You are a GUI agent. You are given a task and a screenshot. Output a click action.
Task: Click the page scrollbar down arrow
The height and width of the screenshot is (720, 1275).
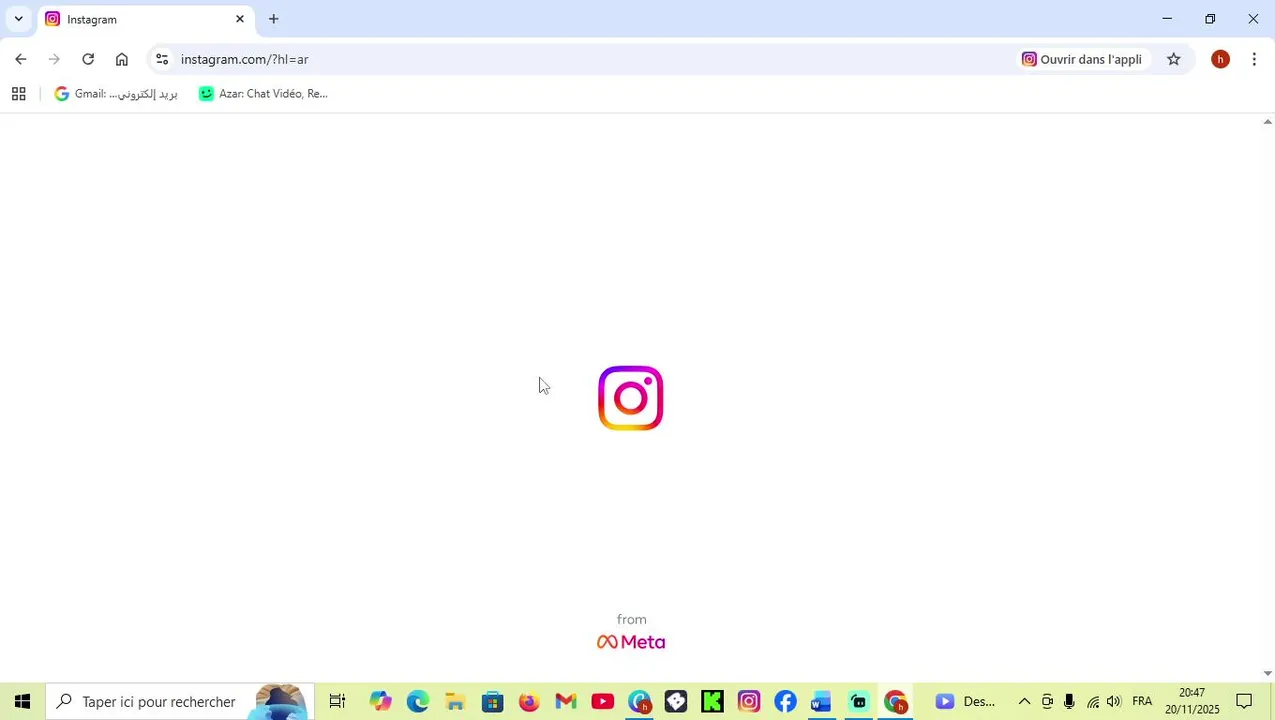pos(1267,674)
